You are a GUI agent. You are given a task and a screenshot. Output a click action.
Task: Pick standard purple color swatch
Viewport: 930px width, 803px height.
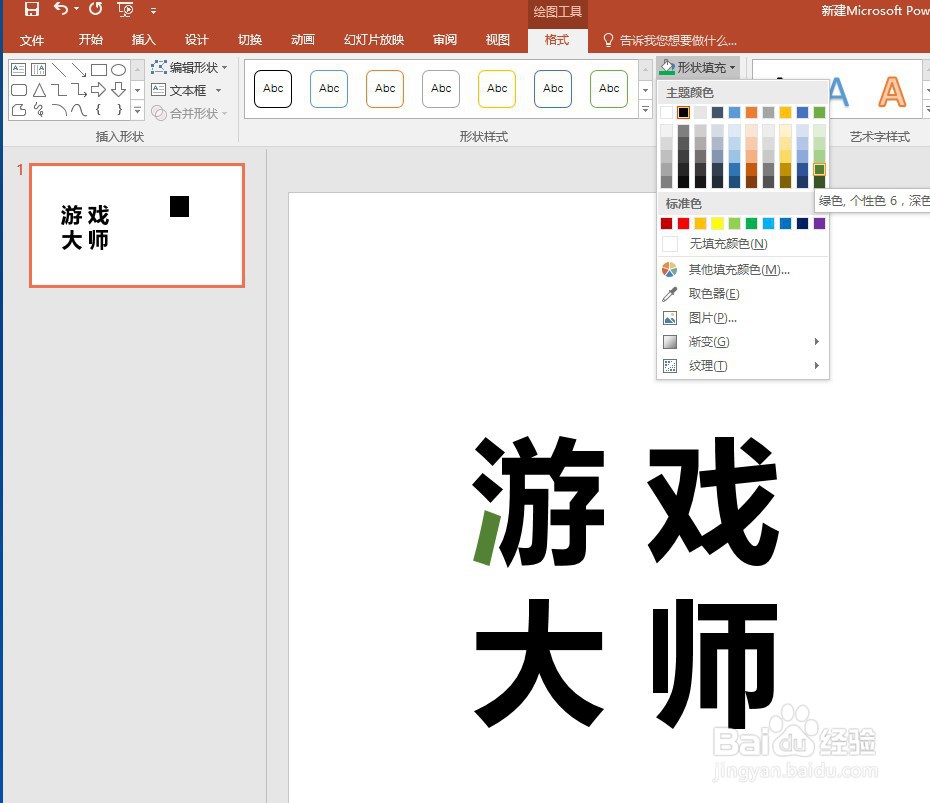(x=819, y=223)
